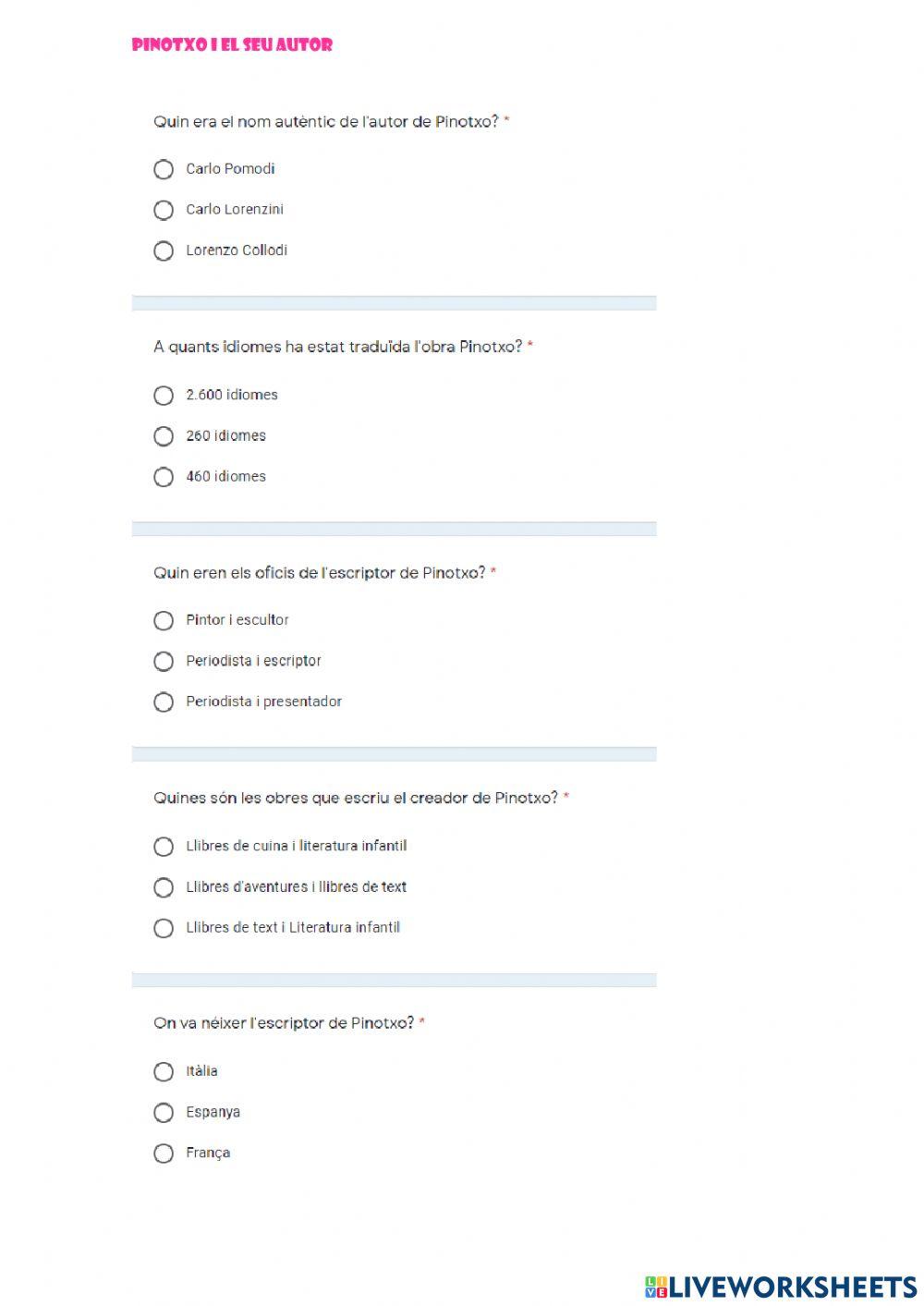This screenshot has width=924, height=1306.
Task: Click the Liveworksheets logo icon
Action: point(656,1287)
